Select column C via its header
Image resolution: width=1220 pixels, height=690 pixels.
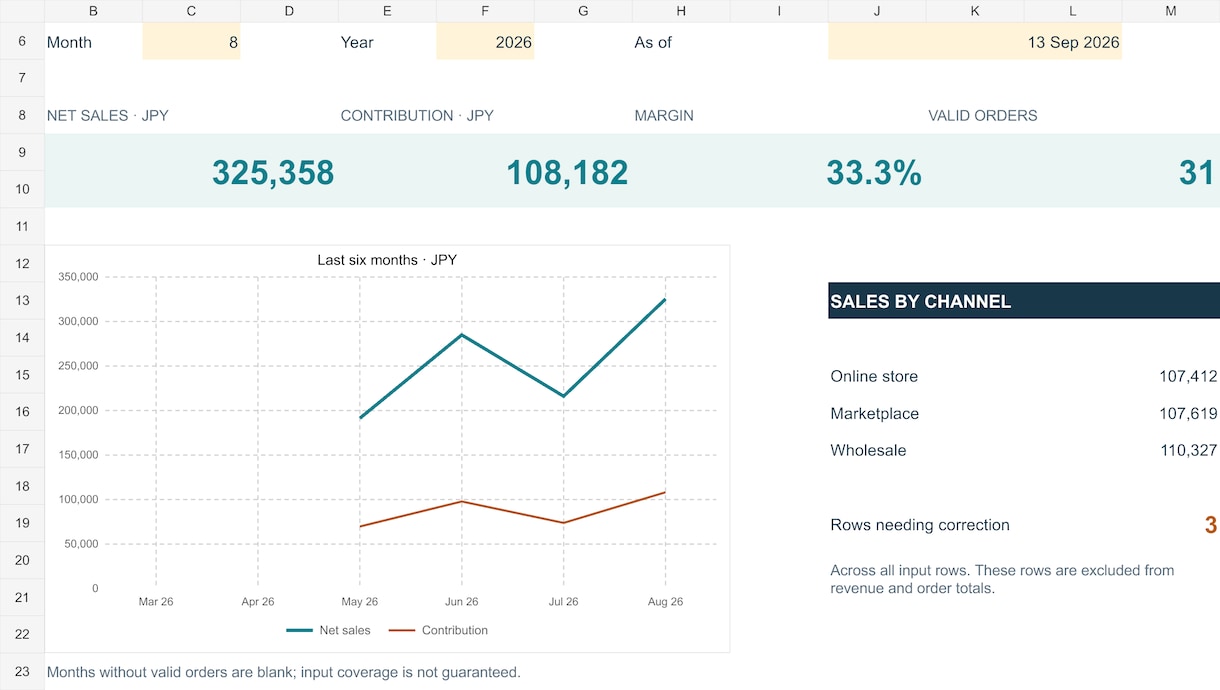click(x=191, y=11)
